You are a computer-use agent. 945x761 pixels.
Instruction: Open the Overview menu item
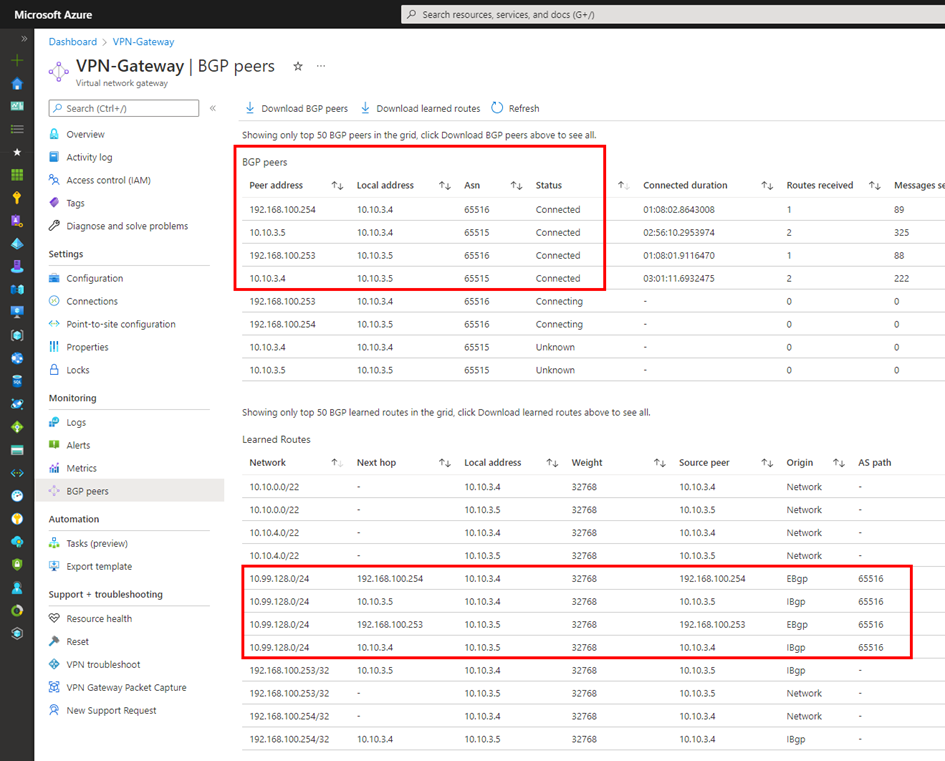(x=86, y=134)
